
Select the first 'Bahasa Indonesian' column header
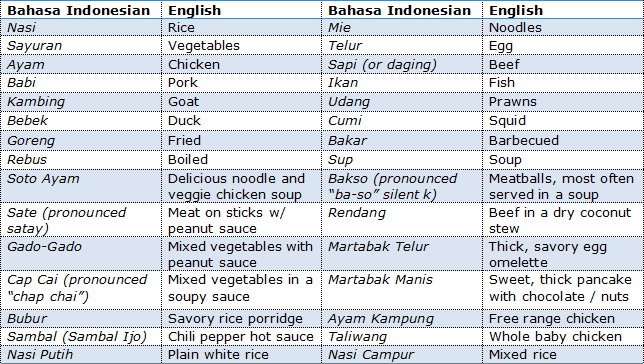(81, 10)
